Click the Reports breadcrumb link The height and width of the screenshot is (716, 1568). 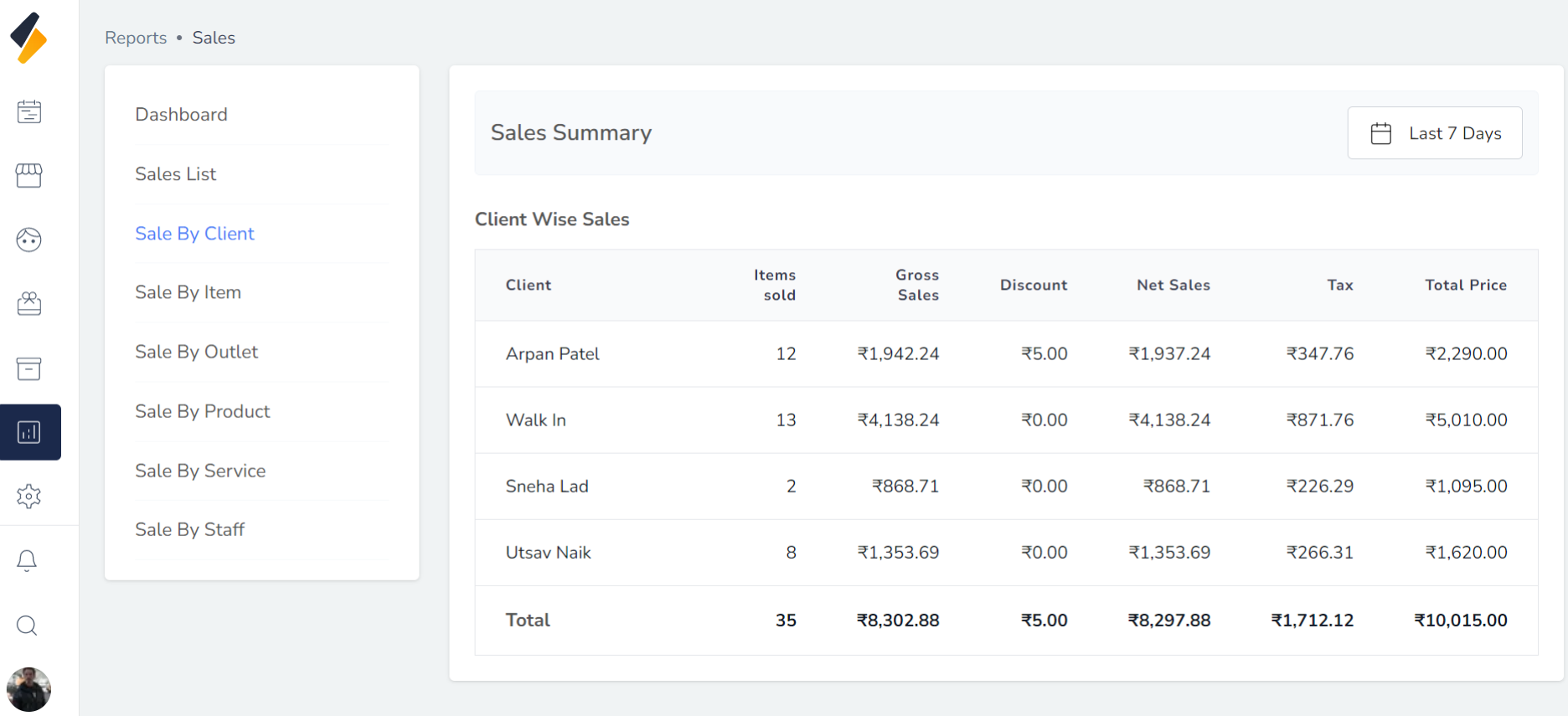click(136, 38)
